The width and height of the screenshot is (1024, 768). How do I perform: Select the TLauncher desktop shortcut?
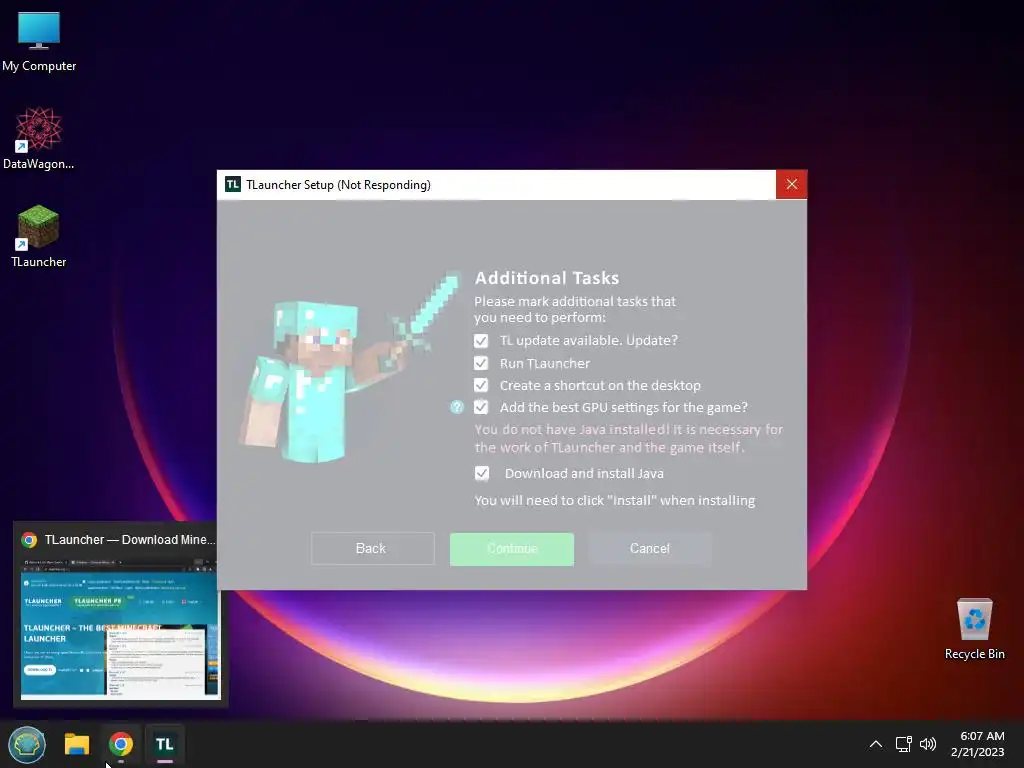39,236
